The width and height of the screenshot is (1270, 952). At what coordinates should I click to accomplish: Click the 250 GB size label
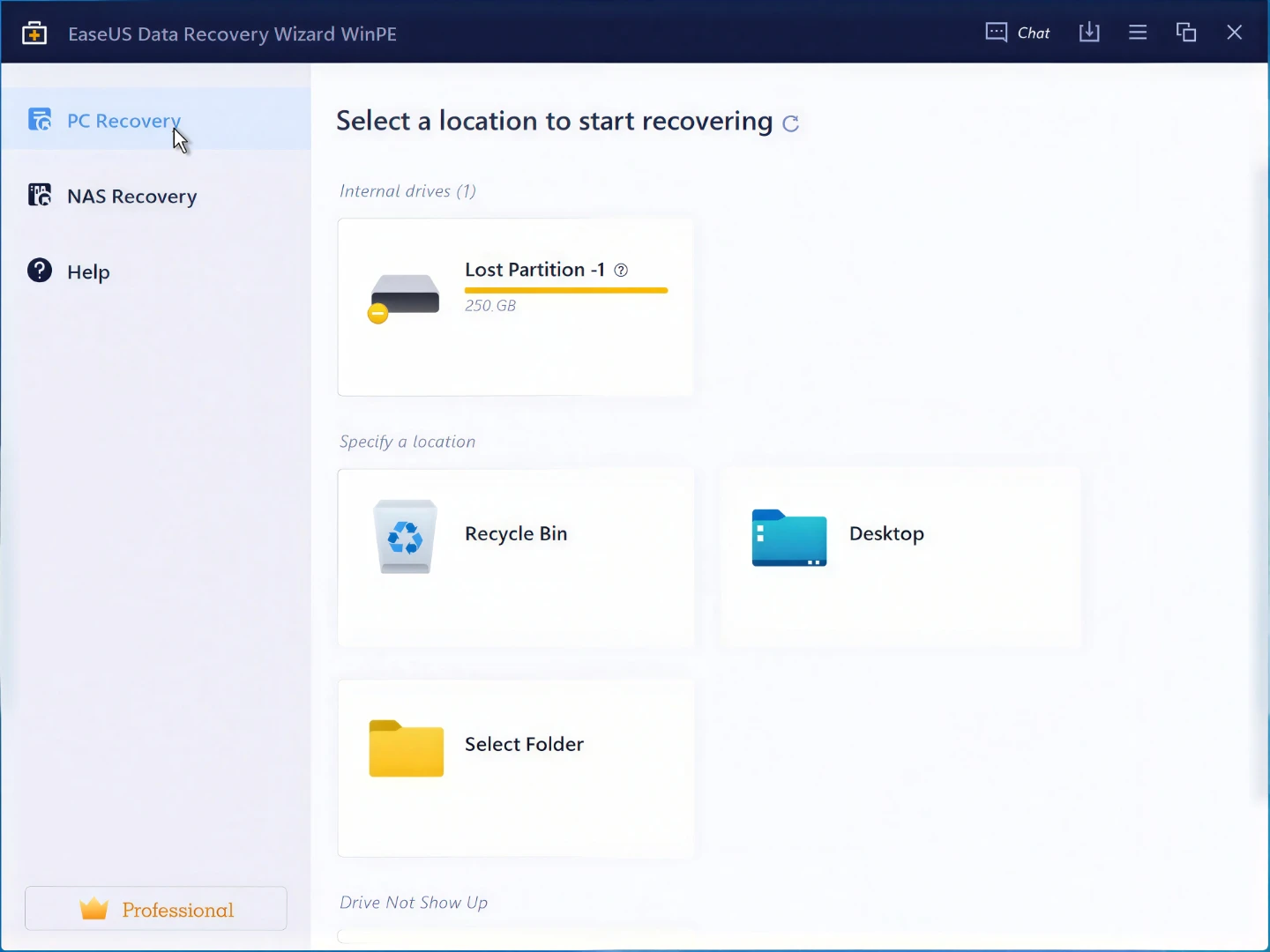point(490,306)
